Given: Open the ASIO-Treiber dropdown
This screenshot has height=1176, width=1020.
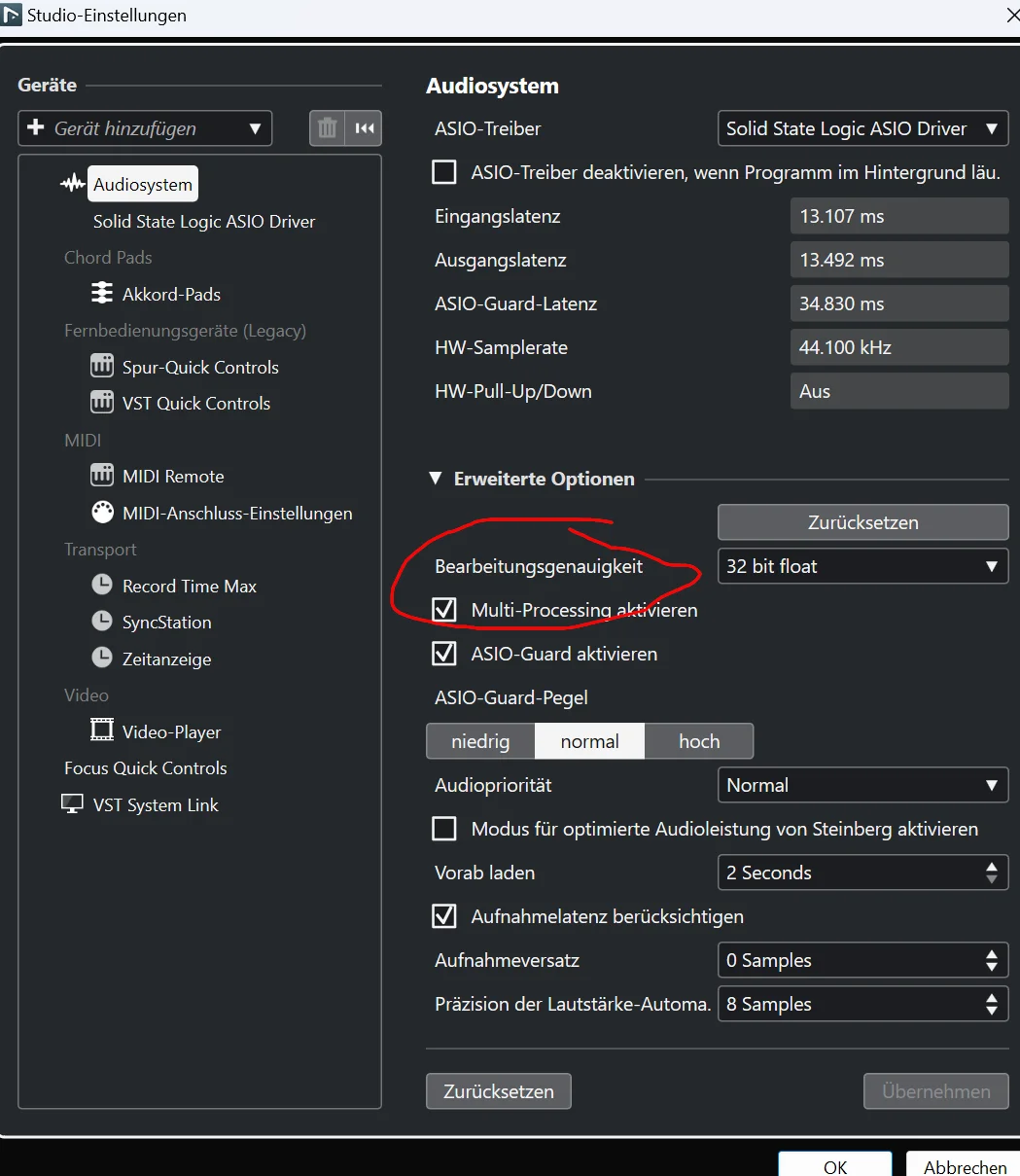Looking at the screenshot, I should point(862,128).
